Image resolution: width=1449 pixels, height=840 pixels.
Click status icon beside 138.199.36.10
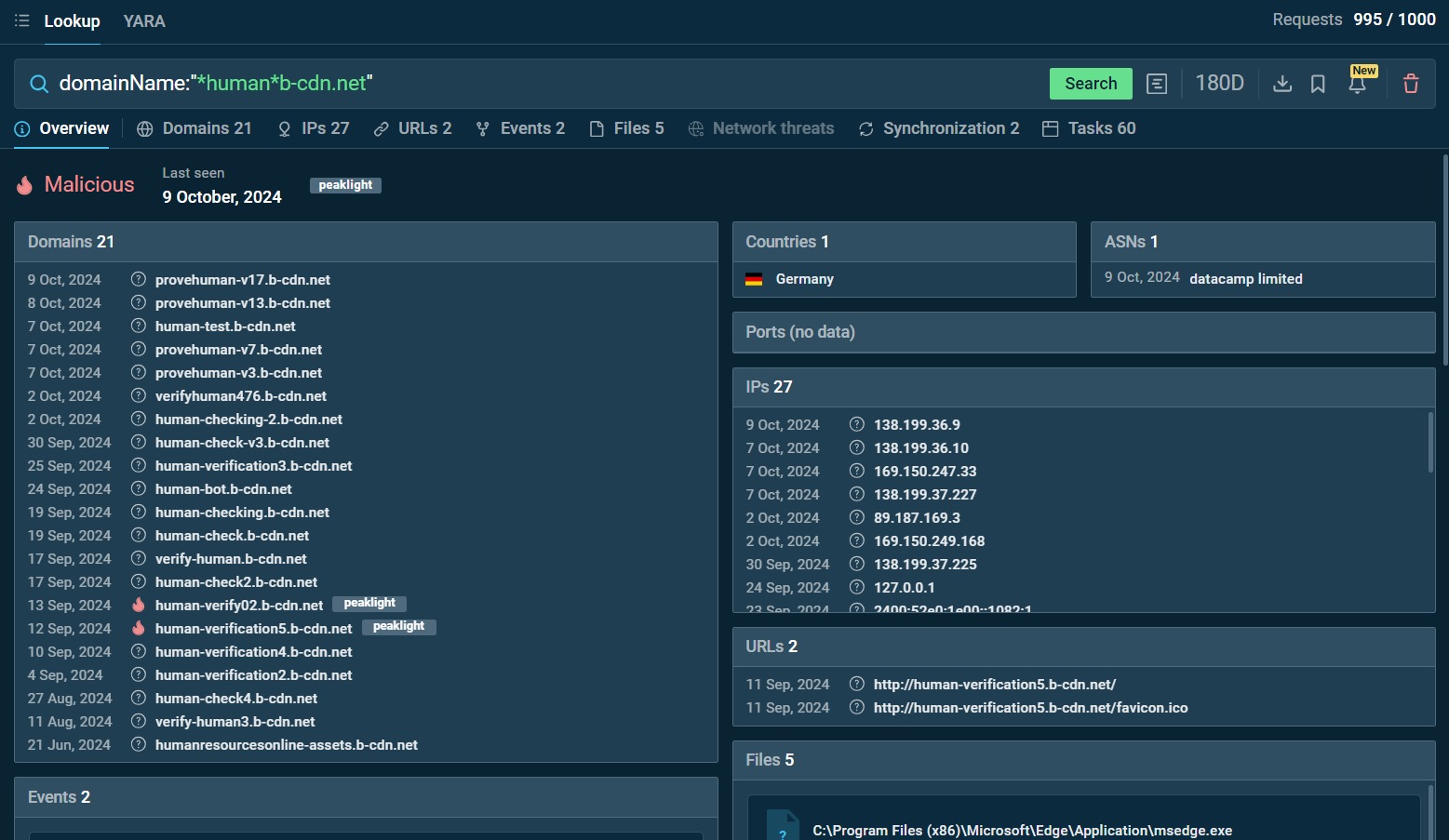857,447
